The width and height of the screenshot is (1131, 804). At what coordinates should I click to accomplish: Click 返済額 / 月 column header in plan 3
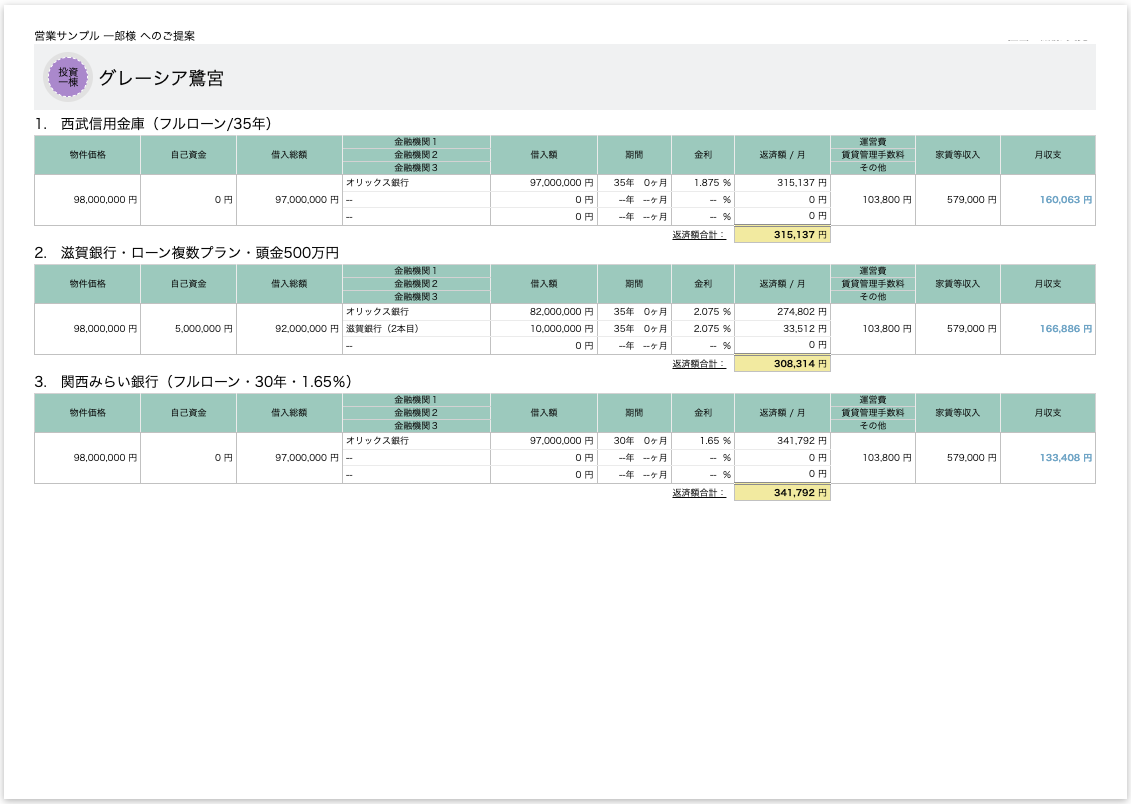pyautogui.click(x=782, y=413)
